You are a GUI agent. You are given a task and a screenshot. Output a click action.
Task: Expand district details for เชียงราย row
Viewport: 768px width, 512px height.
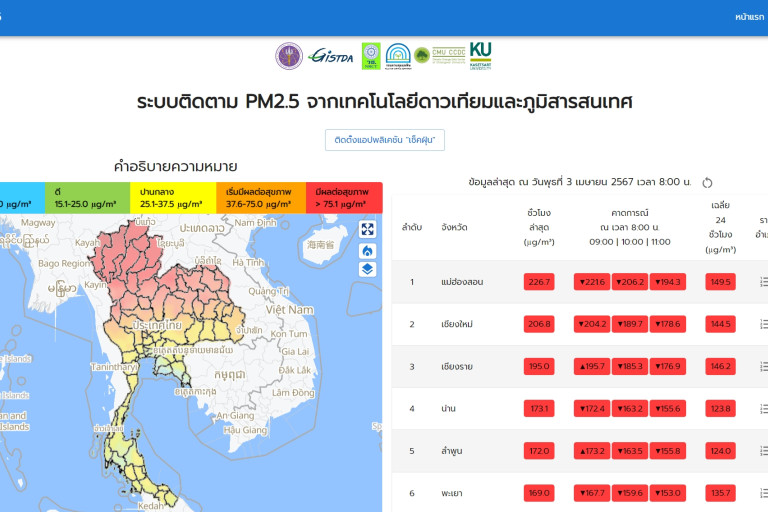tap(763, 366)
